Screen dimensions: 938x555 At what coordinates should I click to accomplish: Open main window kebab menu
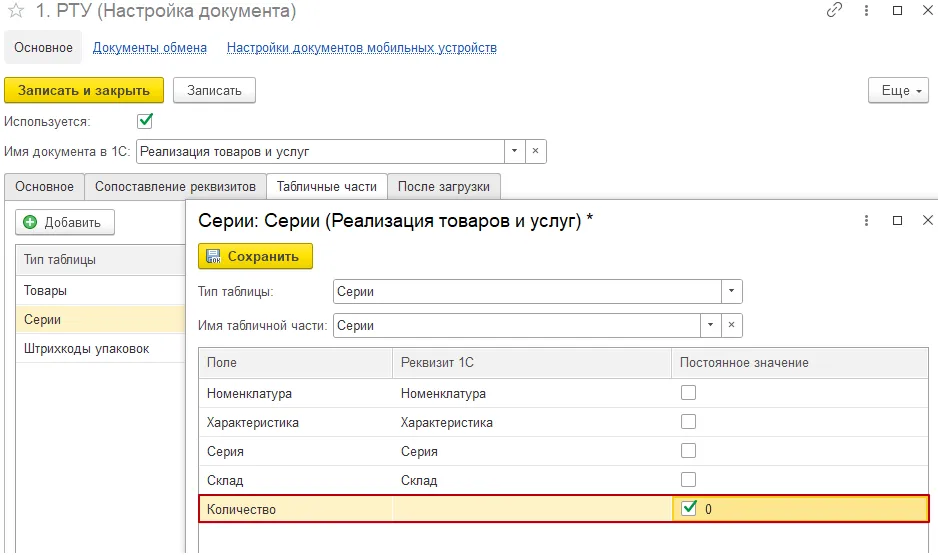point(866,10)
